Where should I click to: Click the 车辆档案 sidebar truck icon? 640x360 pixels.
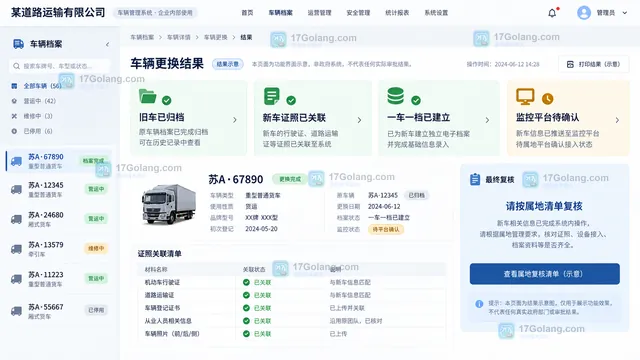[x=18, y=44]
